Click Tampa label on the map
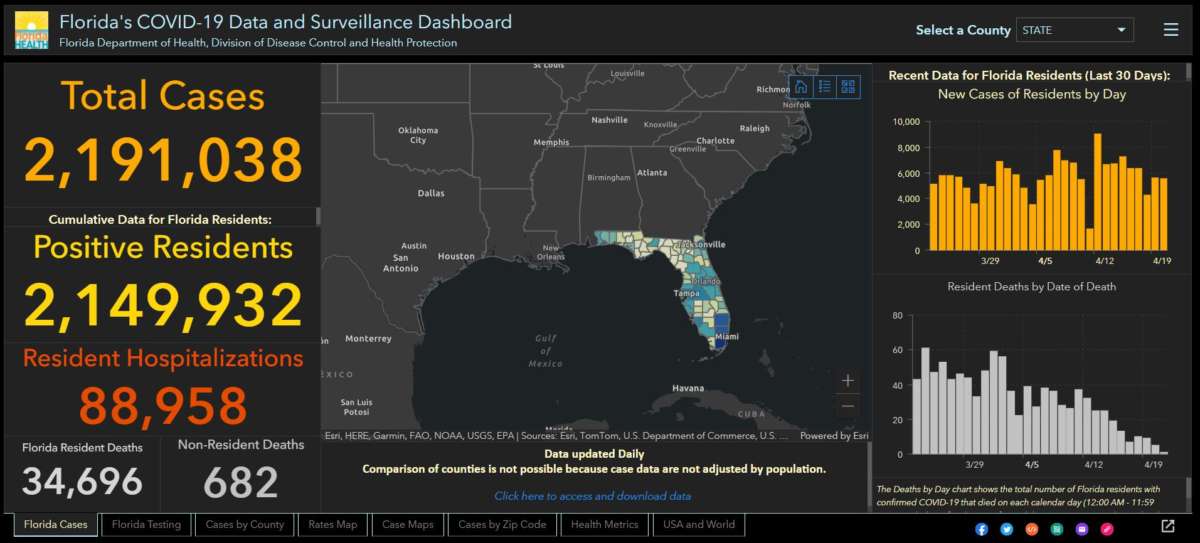This screenshot has width=1200, height=543. [685, 293]
